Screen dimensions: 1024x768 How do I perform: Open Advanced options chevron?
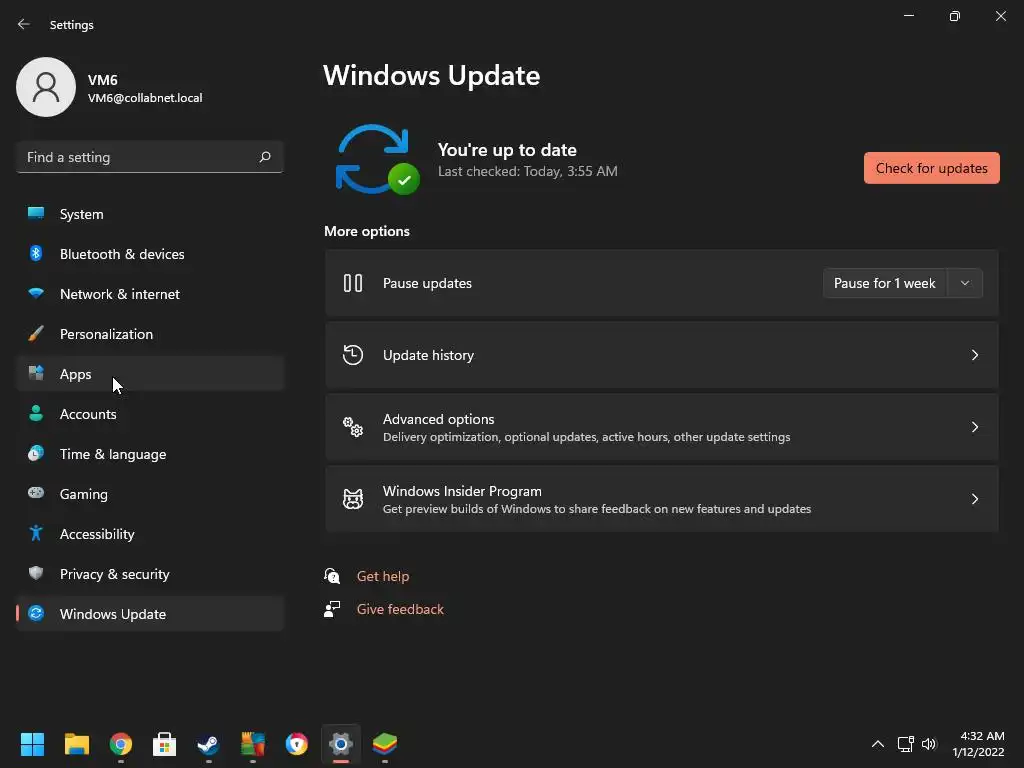974,427
